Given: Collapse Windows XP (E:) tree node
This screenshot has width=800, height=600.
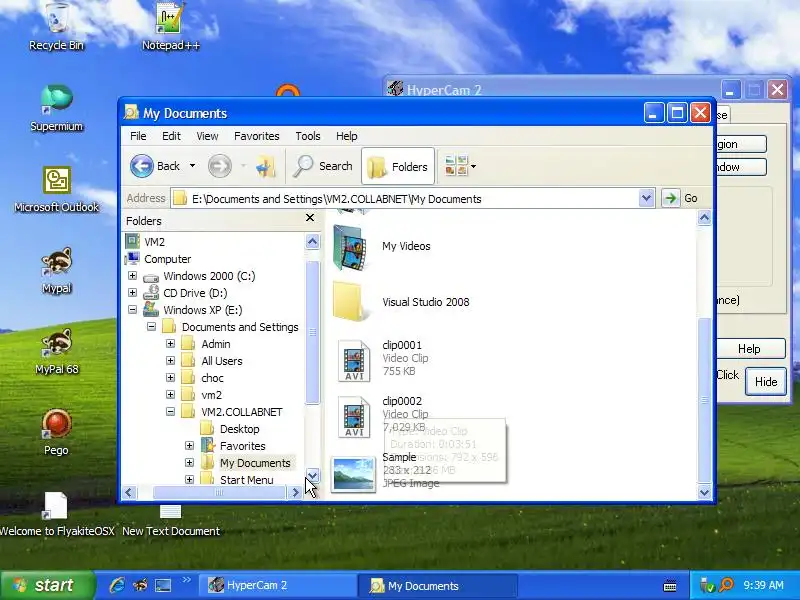Looking at the screenshot, I should click(132, 309).
